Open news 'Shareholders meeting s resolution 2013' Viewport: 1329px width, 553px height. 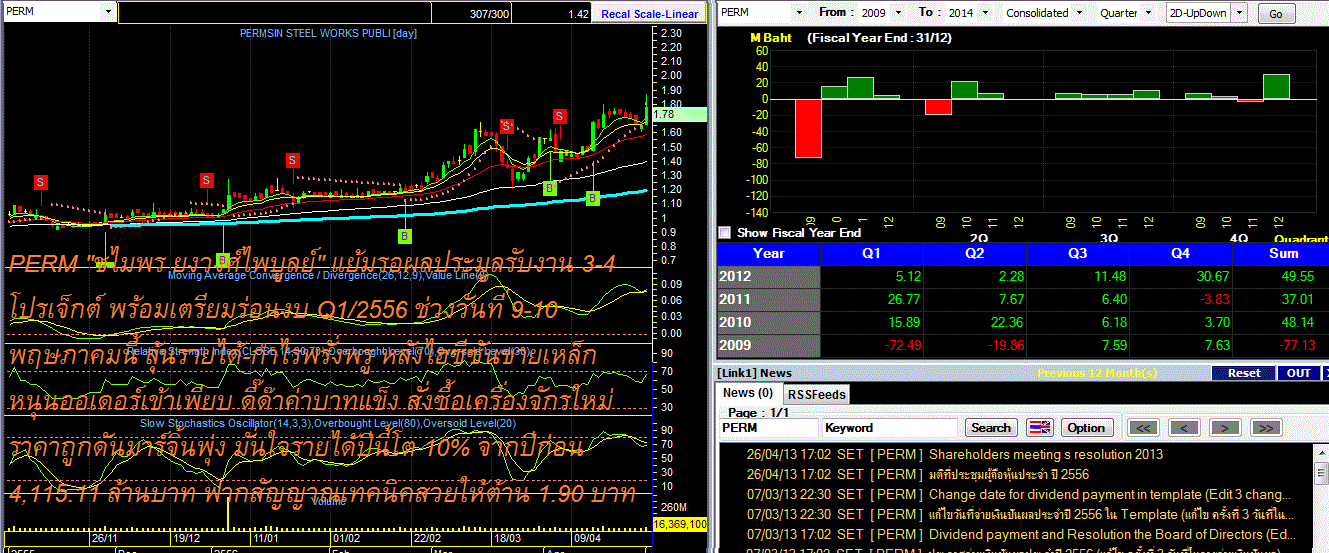point(1046,454)
